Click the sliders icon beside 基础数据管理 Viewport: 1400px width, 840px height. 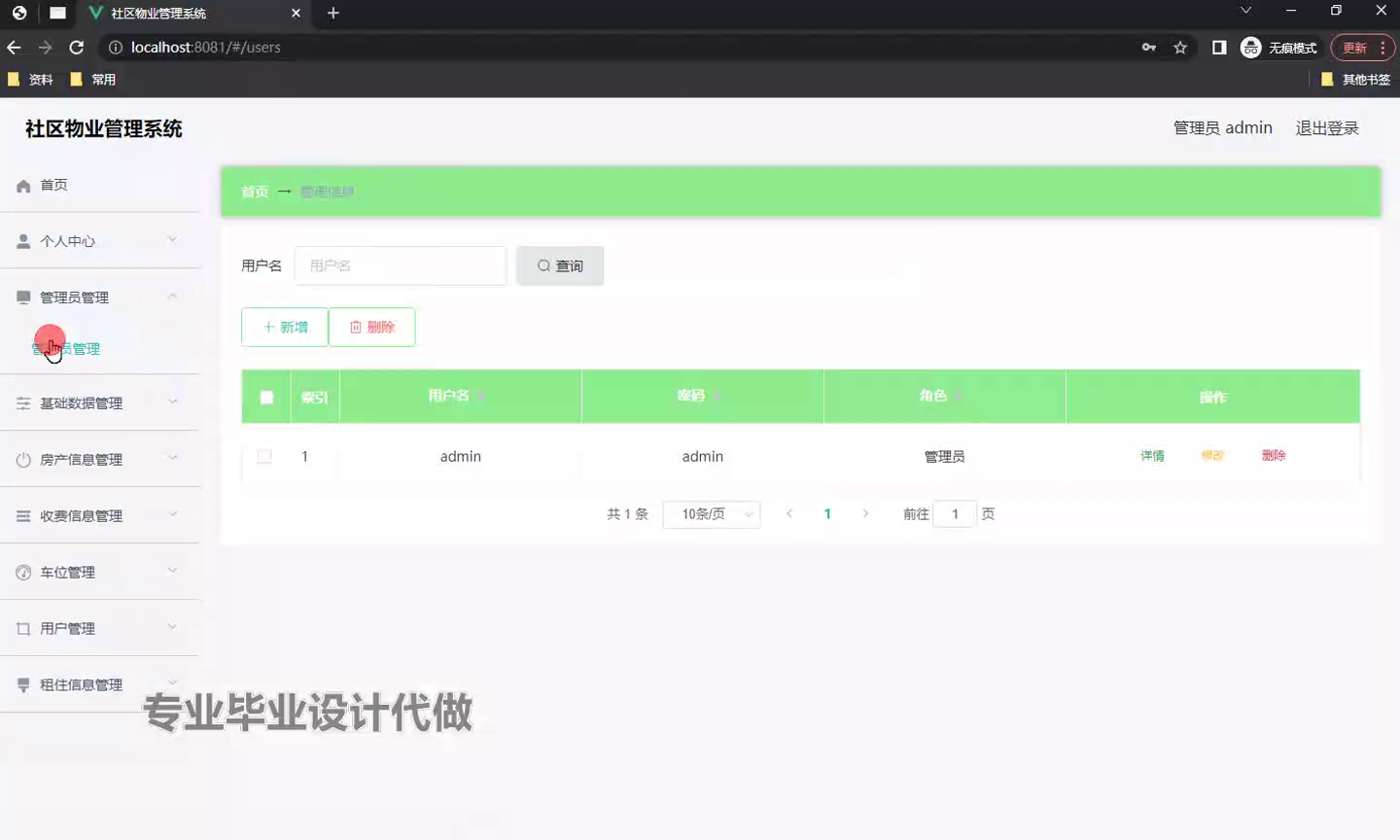coord(23,403)
